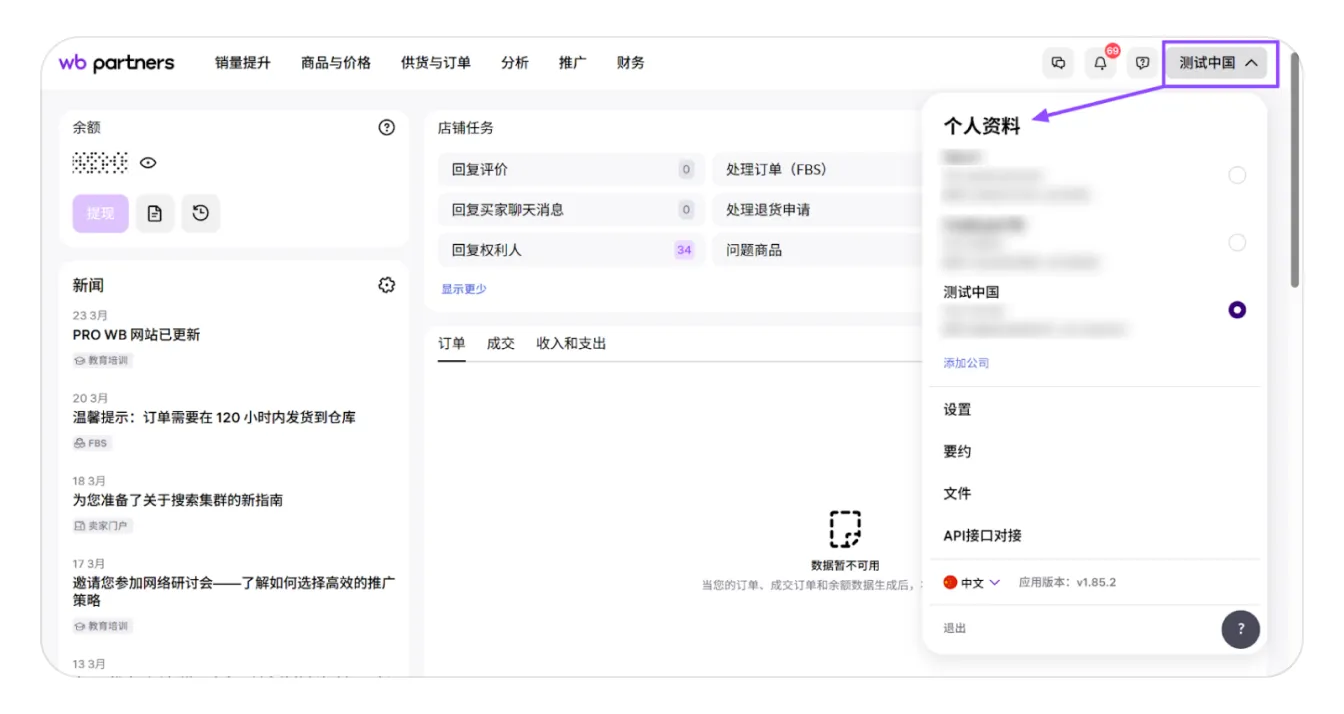
Task: Select the first blurred company radio button
Action: (1237, 175)
